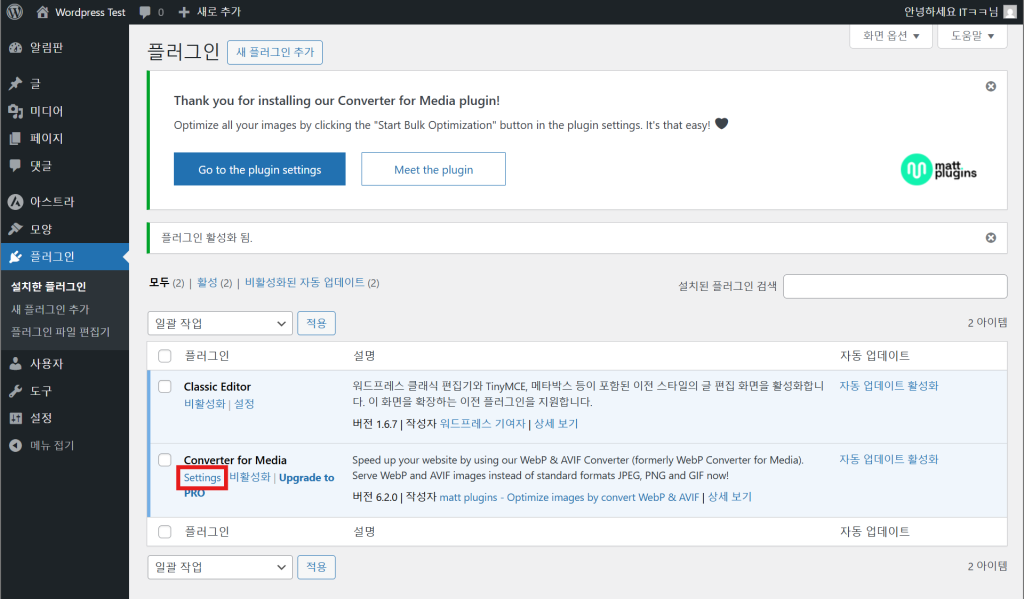Check the Classic Editor plugin checkbox
Image resolution: width=1024 pixels, height=599 pixels.
[x=165, y=387]
